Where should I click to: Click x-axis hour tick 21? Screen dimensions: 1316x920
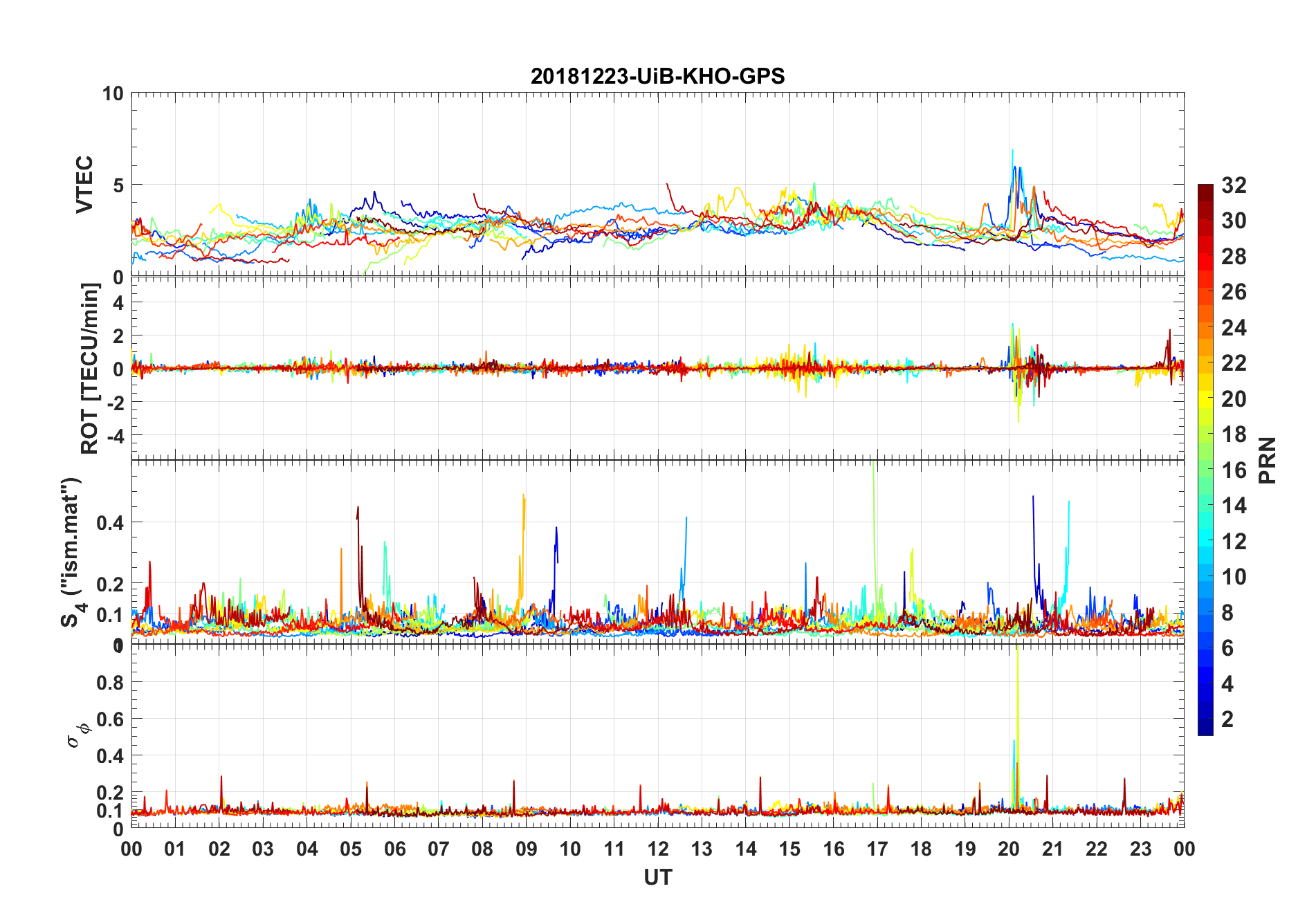click(1053, 849)
